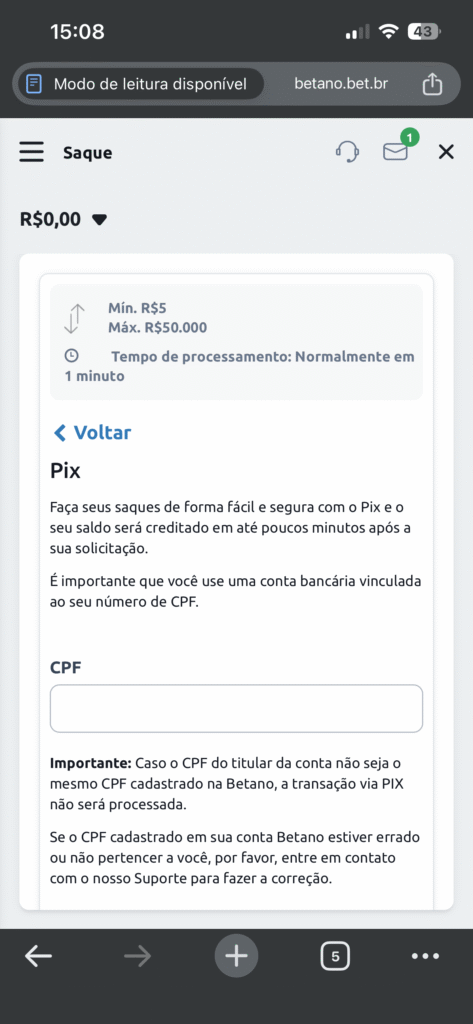Screen dimensions: 473x1024
Task: Open reader mode document icon
Action: 34,84
